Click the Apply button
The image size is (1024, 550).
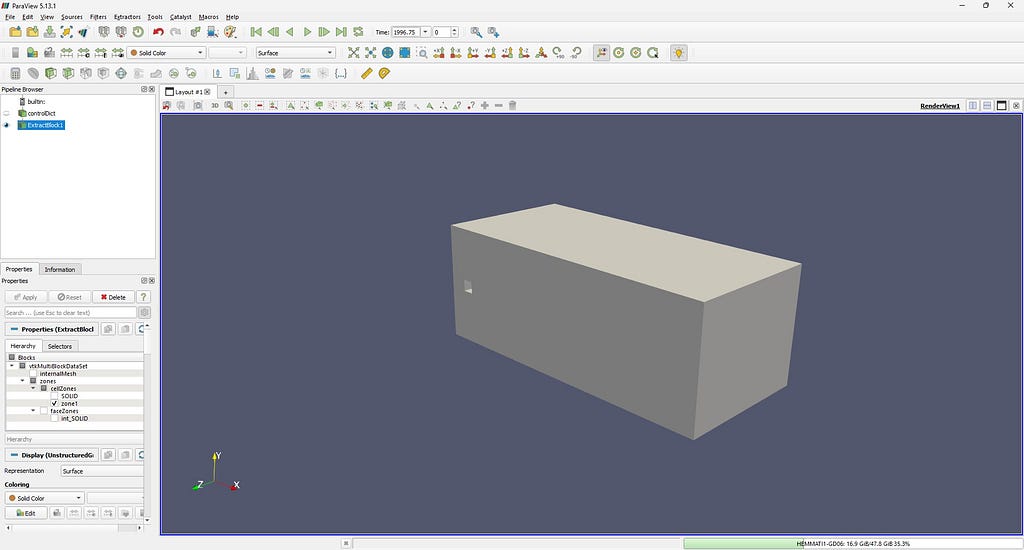(25, 297)
